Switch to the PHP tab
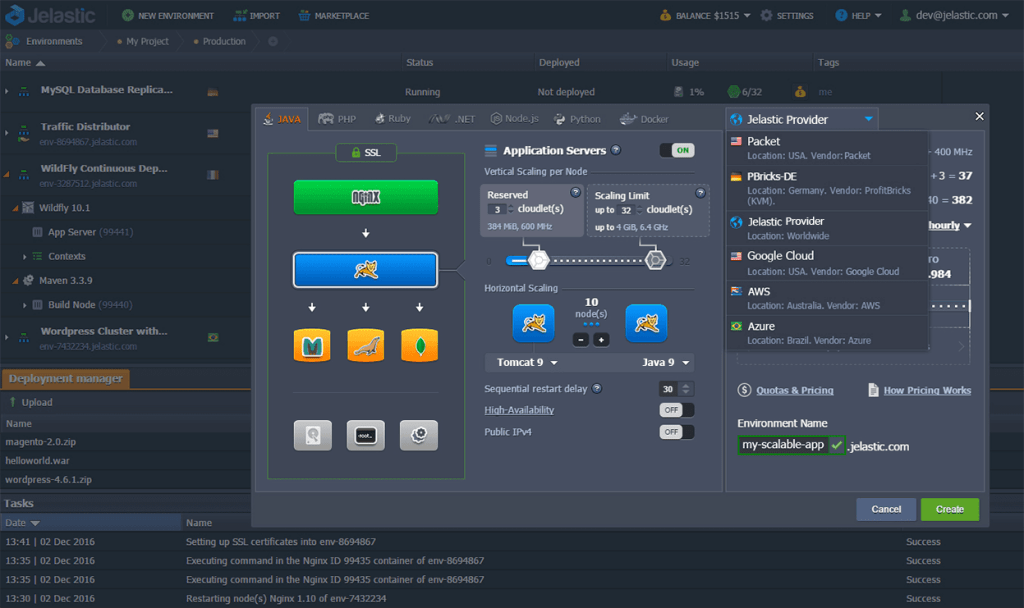 [337, 119]
